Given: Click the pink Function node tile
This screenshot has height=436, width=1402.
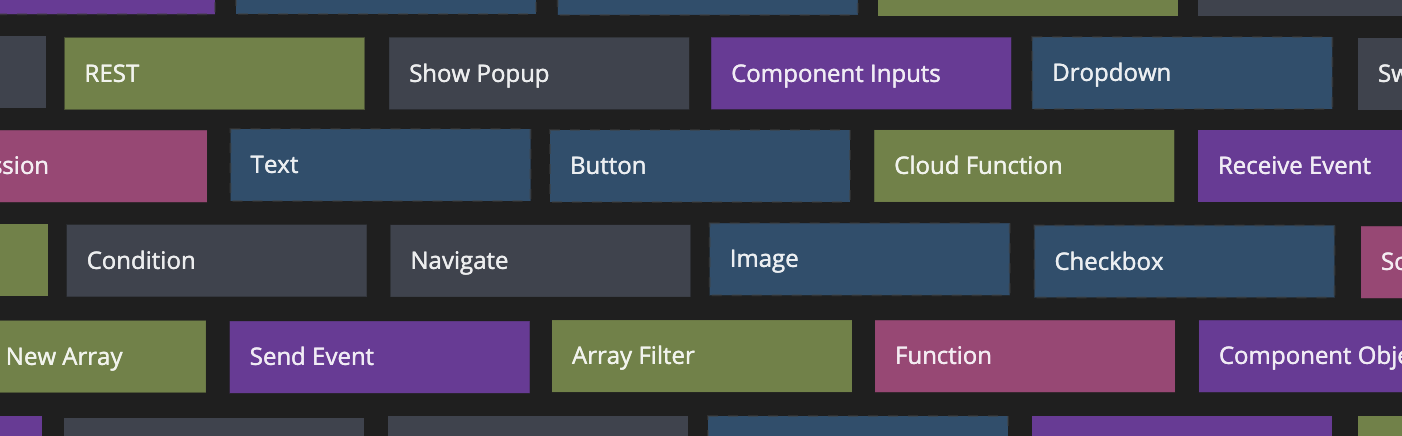Looking at the screenshot, I should coord(1025,356).
